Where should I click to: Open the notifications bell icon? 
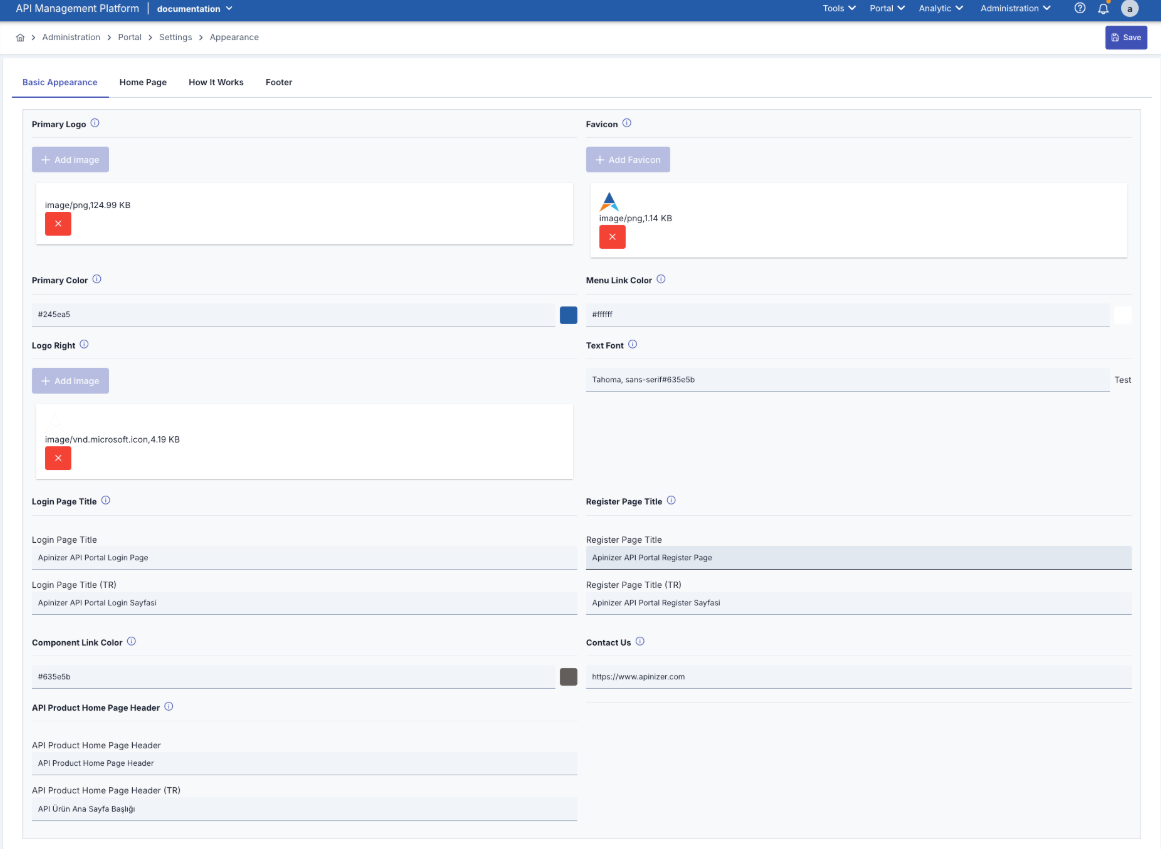tap(1104, 8)
